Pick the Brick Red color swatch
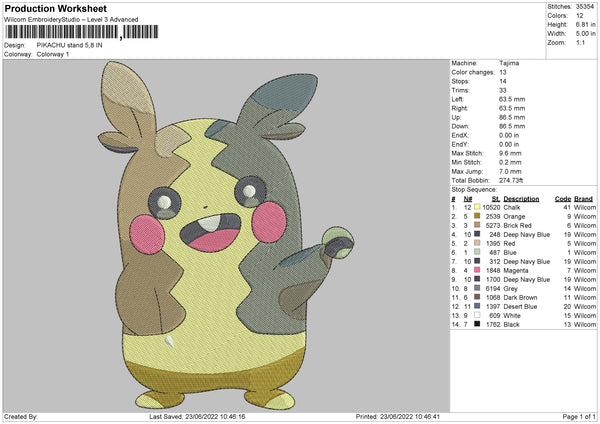 pos(477,225)
